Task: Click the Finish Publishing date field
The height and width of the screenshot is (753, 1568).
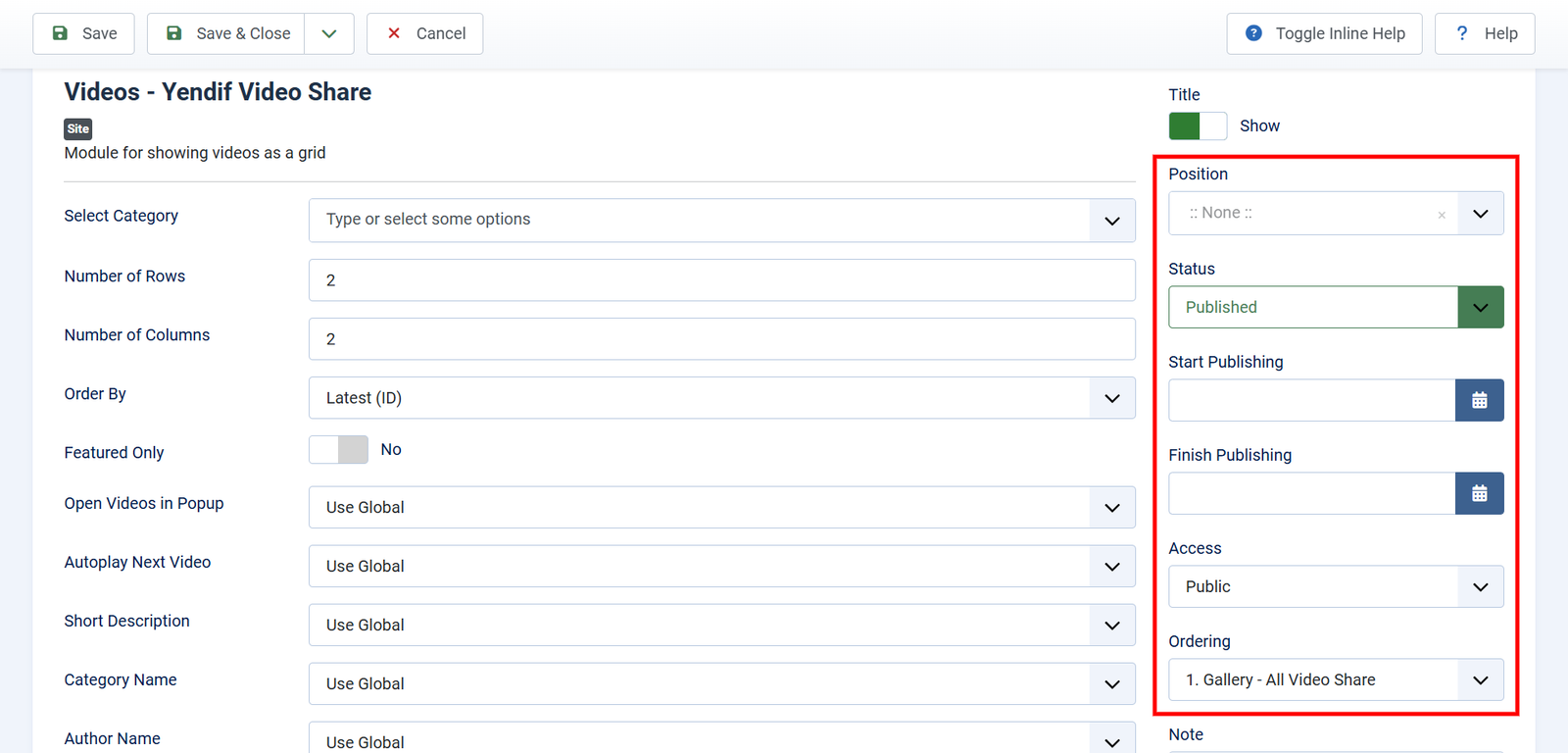Action: click(x=1312, y=493)
